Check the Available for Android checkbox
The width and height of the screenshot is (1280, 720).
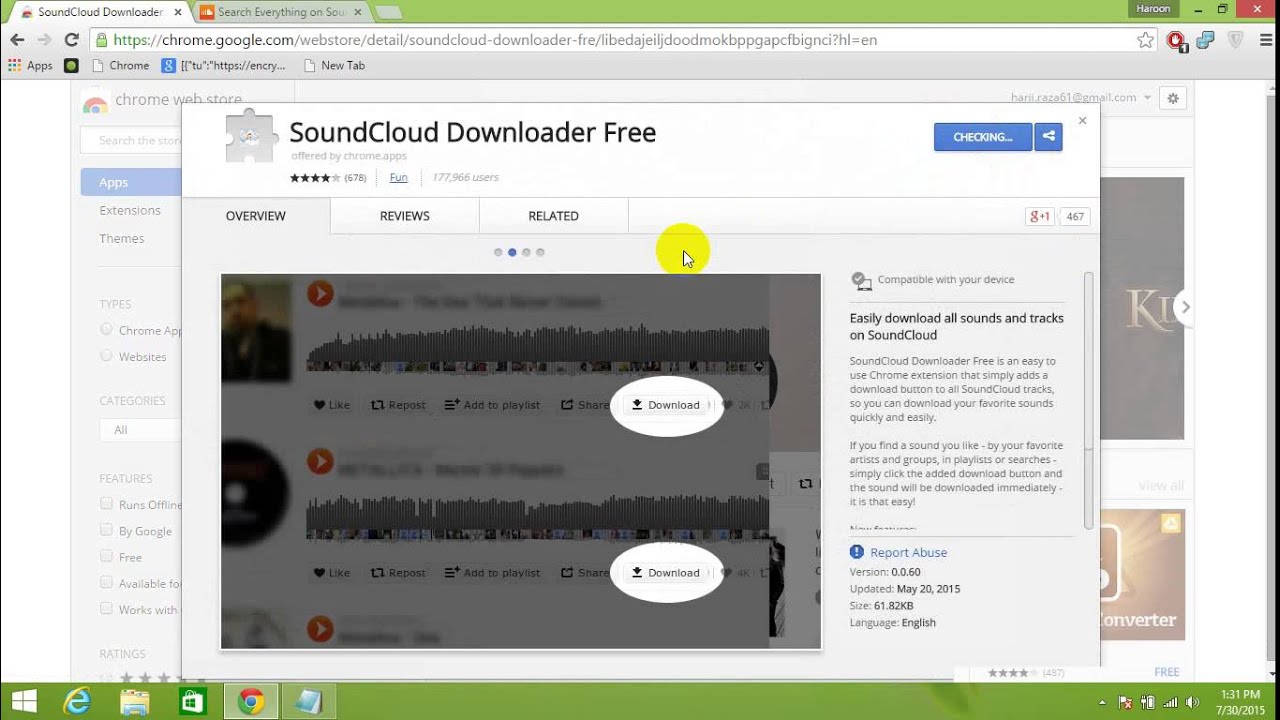coord(106,583)
